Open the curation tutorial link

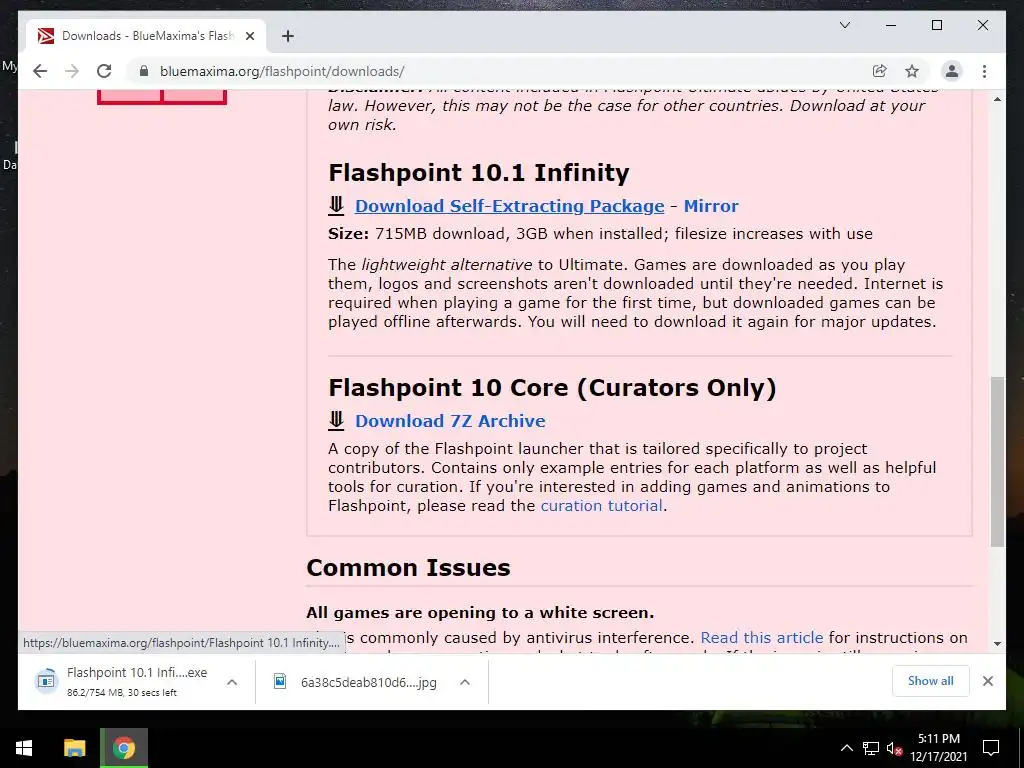pos(601,505)
